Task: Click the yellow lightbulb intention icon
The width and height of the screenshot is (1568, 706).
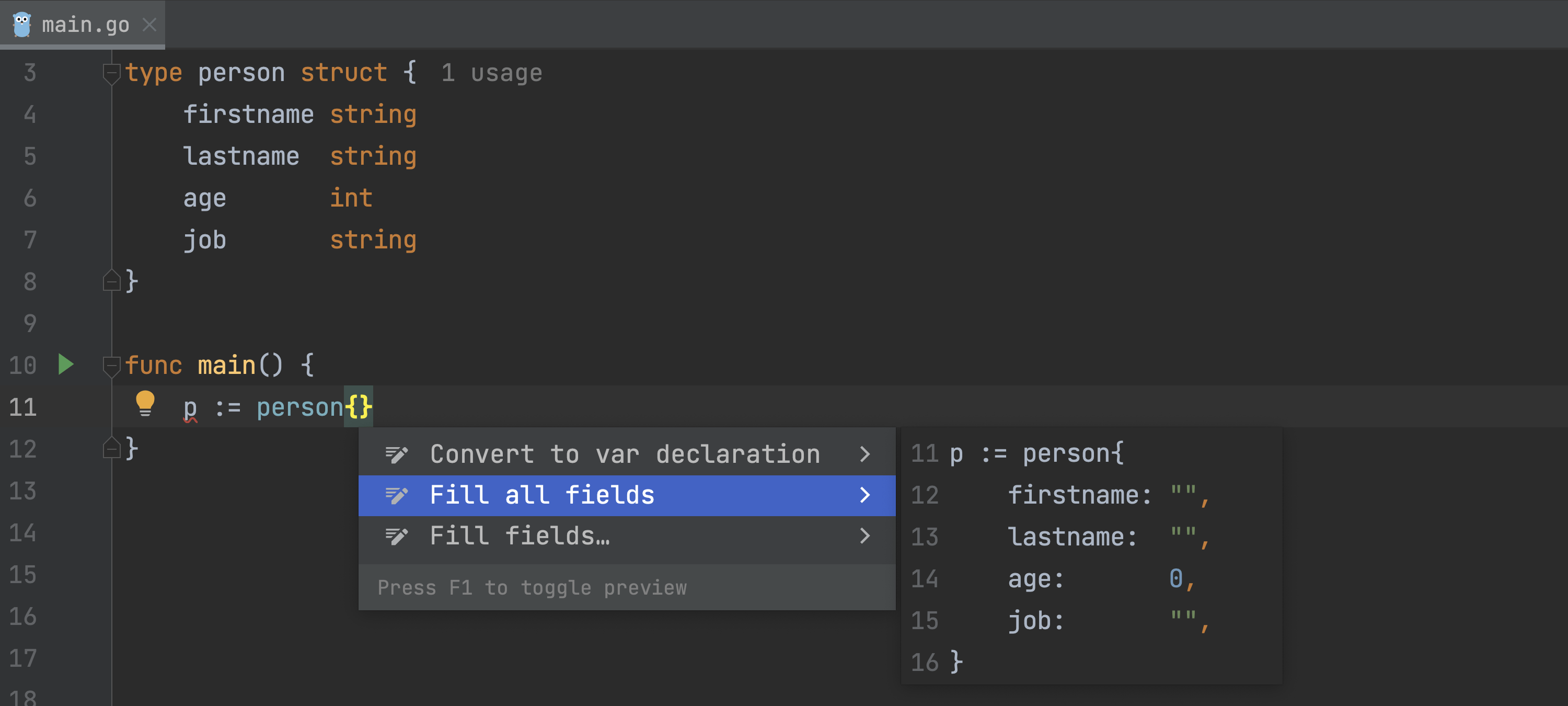Action: click(145, 403)
